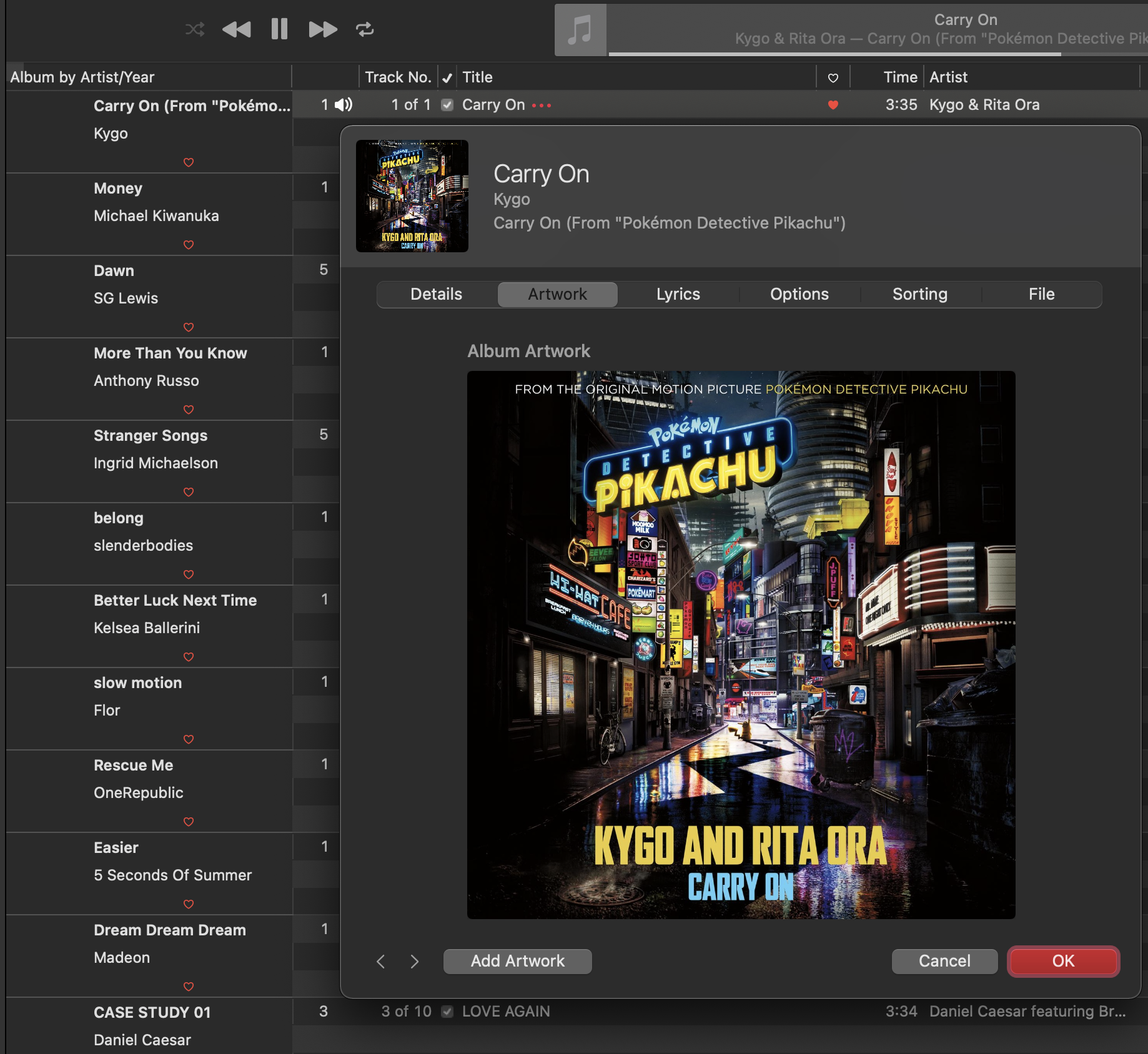Toggle the heart under Better Luck Next Time
Screen dimensions: 1148x1054
click(x=189, y=657)
